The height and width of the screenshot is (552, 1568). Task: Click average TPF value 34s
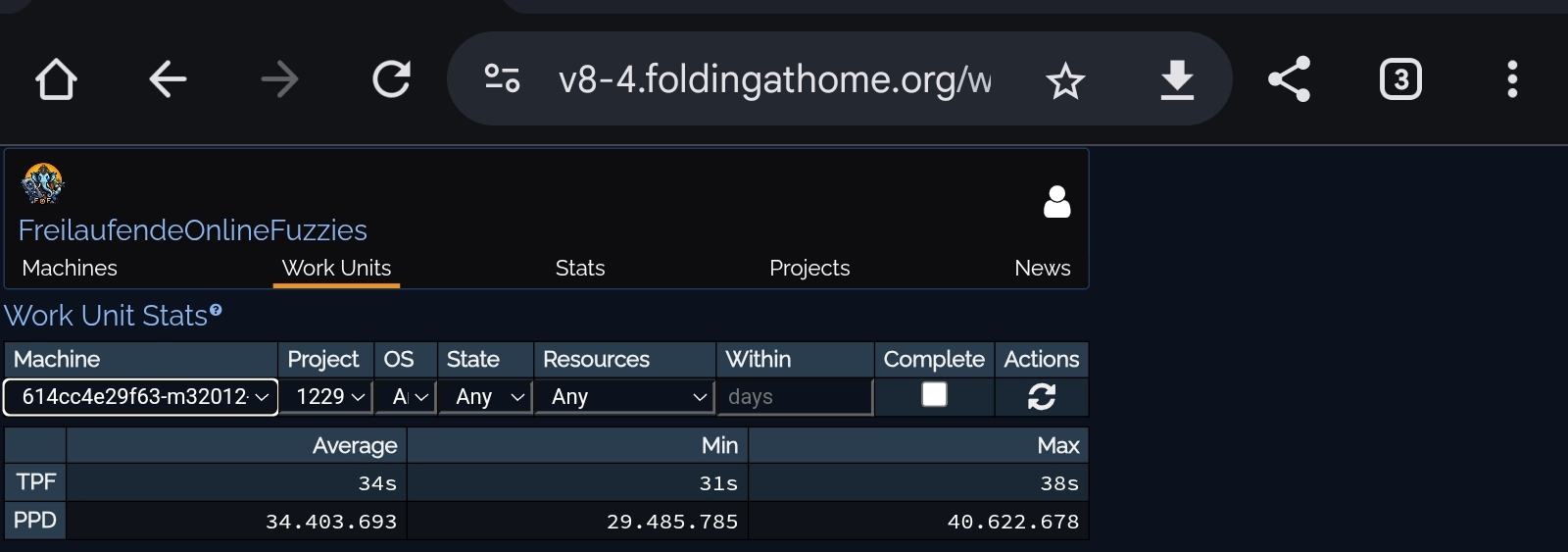point(377,483)
